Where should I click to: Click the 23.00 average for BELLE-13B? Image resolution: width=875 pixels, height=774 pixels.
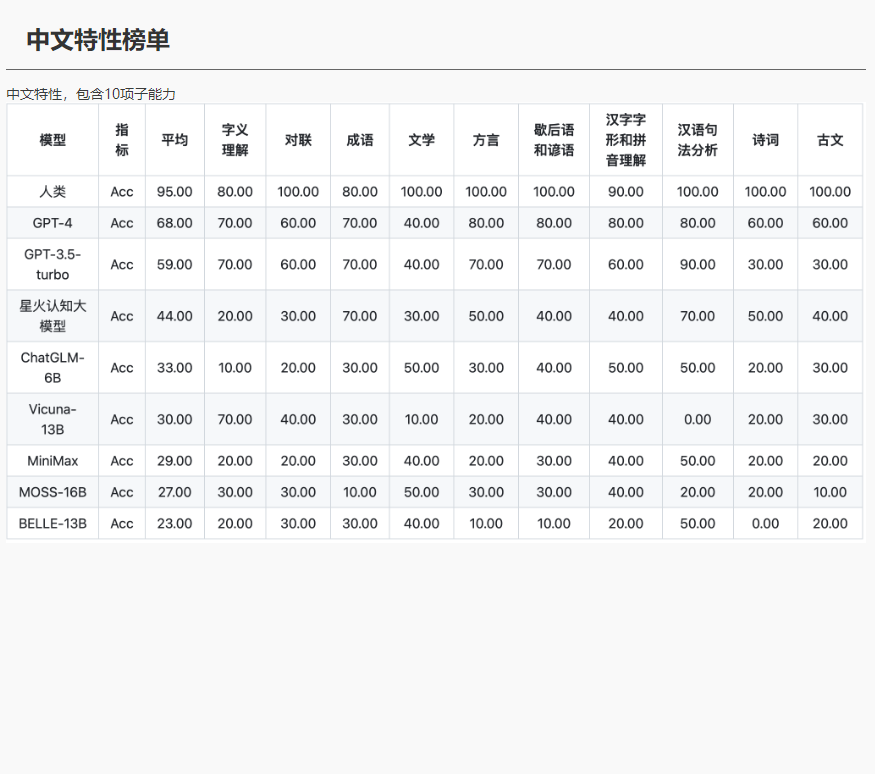pyautogui.click(x=175, y=523)
